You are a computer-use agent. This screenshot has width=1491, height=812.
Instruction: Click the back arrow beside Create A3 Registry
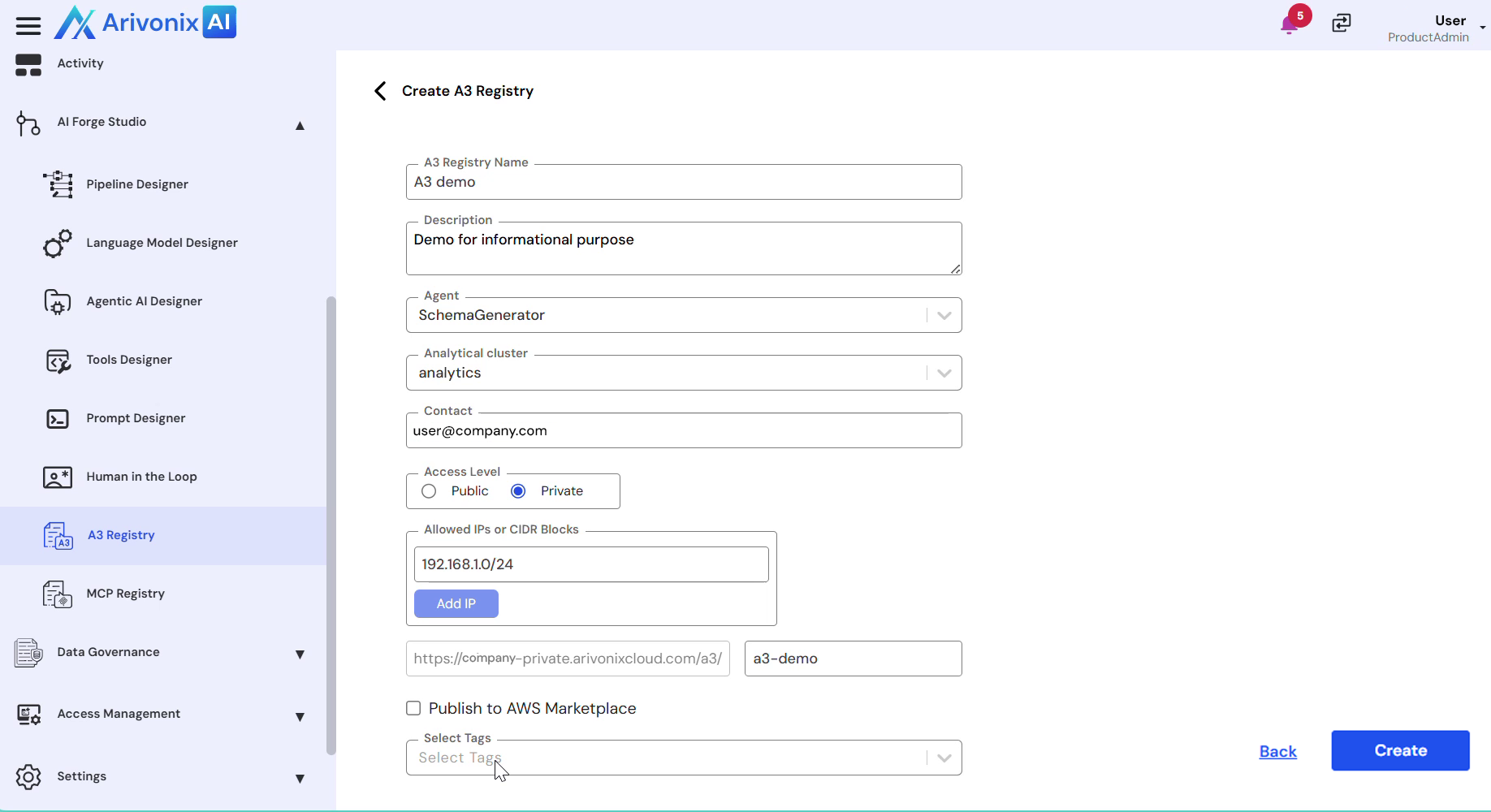coord(380,91)
